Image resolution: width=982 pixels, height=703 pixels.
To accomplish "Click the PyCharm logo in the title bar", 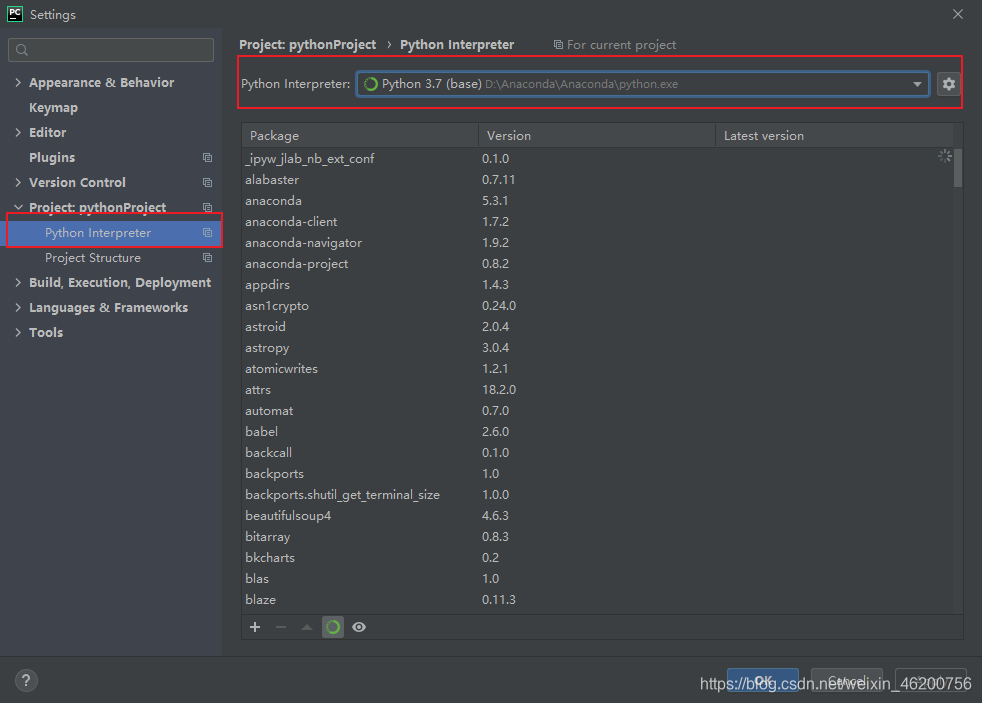I will (x=14, y=14).
